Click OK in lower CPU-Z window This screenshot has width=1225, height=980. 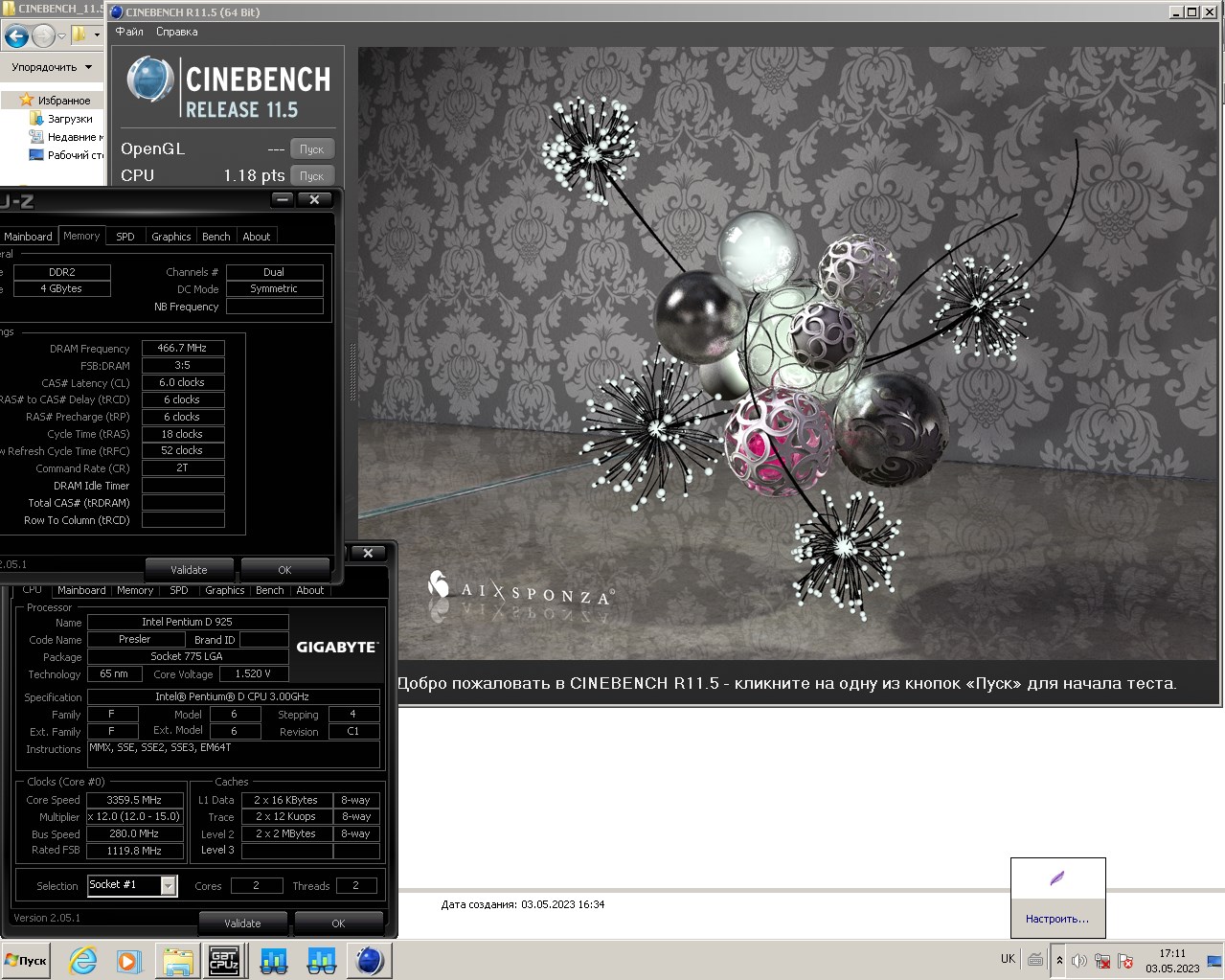[x=338, y=923]
